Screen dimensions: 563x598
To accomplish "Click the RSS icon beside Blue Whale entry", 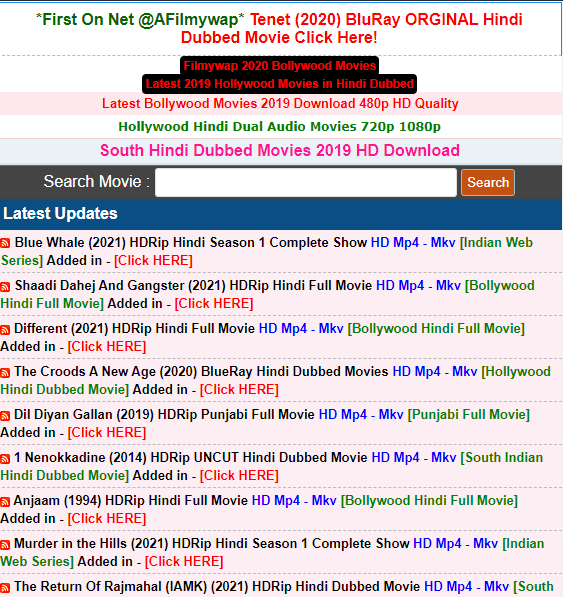I will (x=5, y=243).
